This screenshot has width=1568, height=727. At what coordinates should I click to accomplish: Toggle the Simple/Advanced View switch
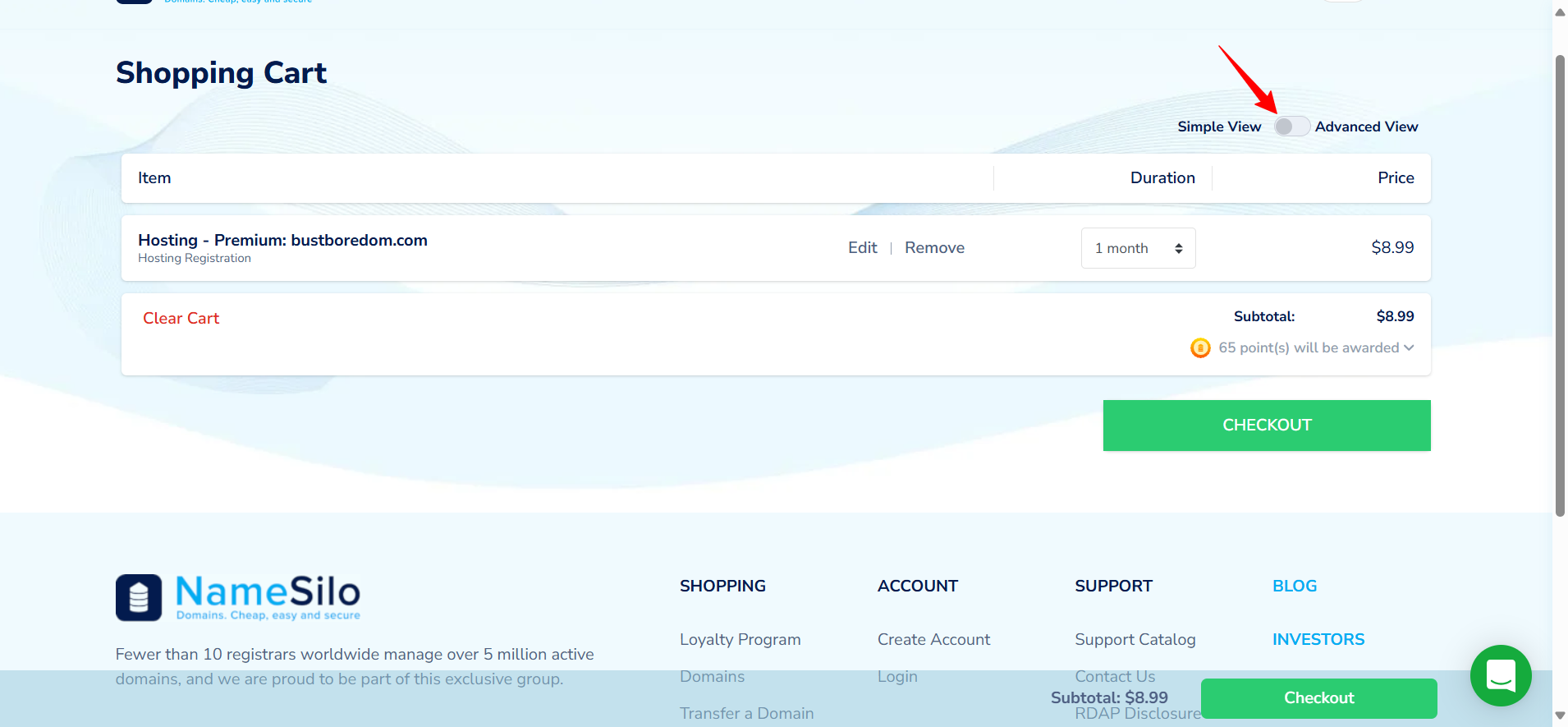point(1291,127)
